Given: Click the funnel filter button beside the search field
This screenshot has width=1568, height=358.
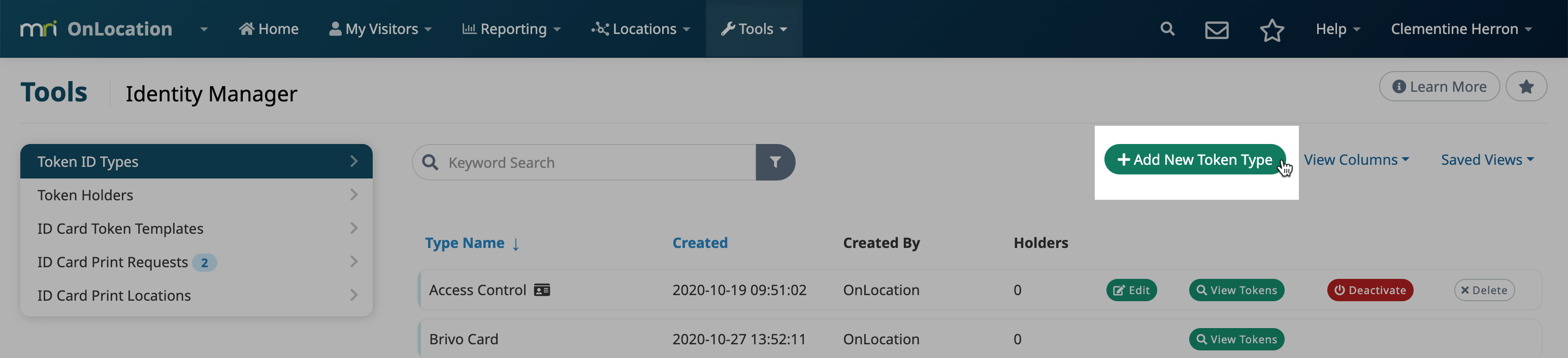Looking at the screenshot, I should pos(775,162).
